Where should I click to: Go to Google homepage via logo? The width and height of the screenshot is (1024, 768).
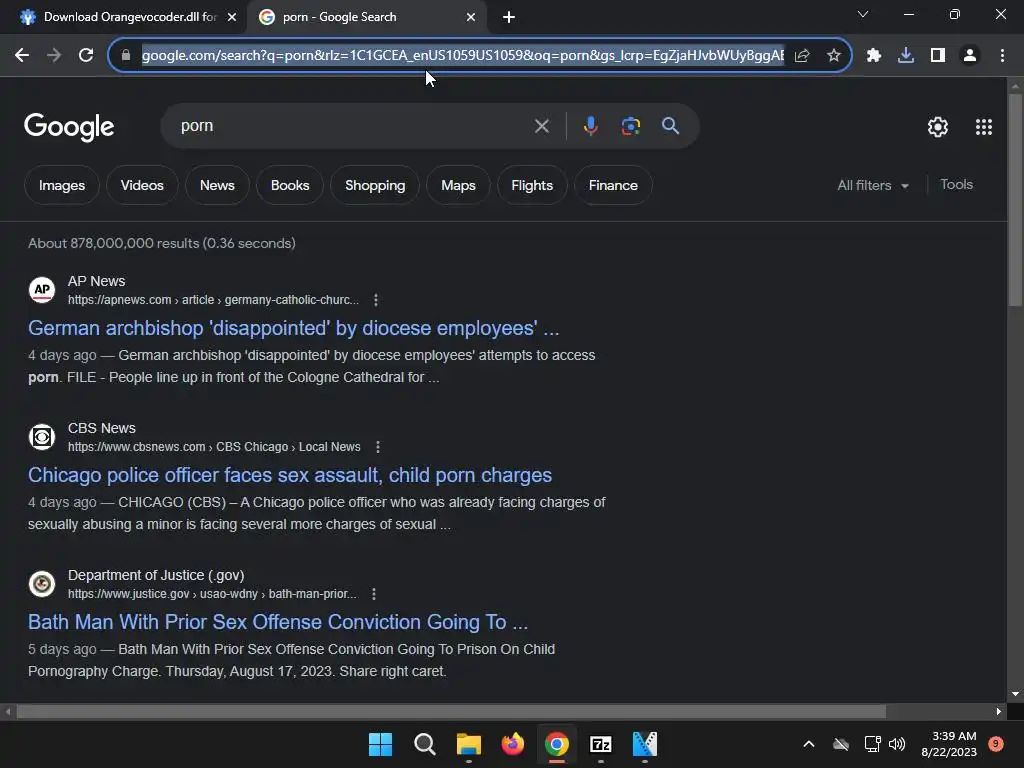pyautogui.click(x=69, y=127)
